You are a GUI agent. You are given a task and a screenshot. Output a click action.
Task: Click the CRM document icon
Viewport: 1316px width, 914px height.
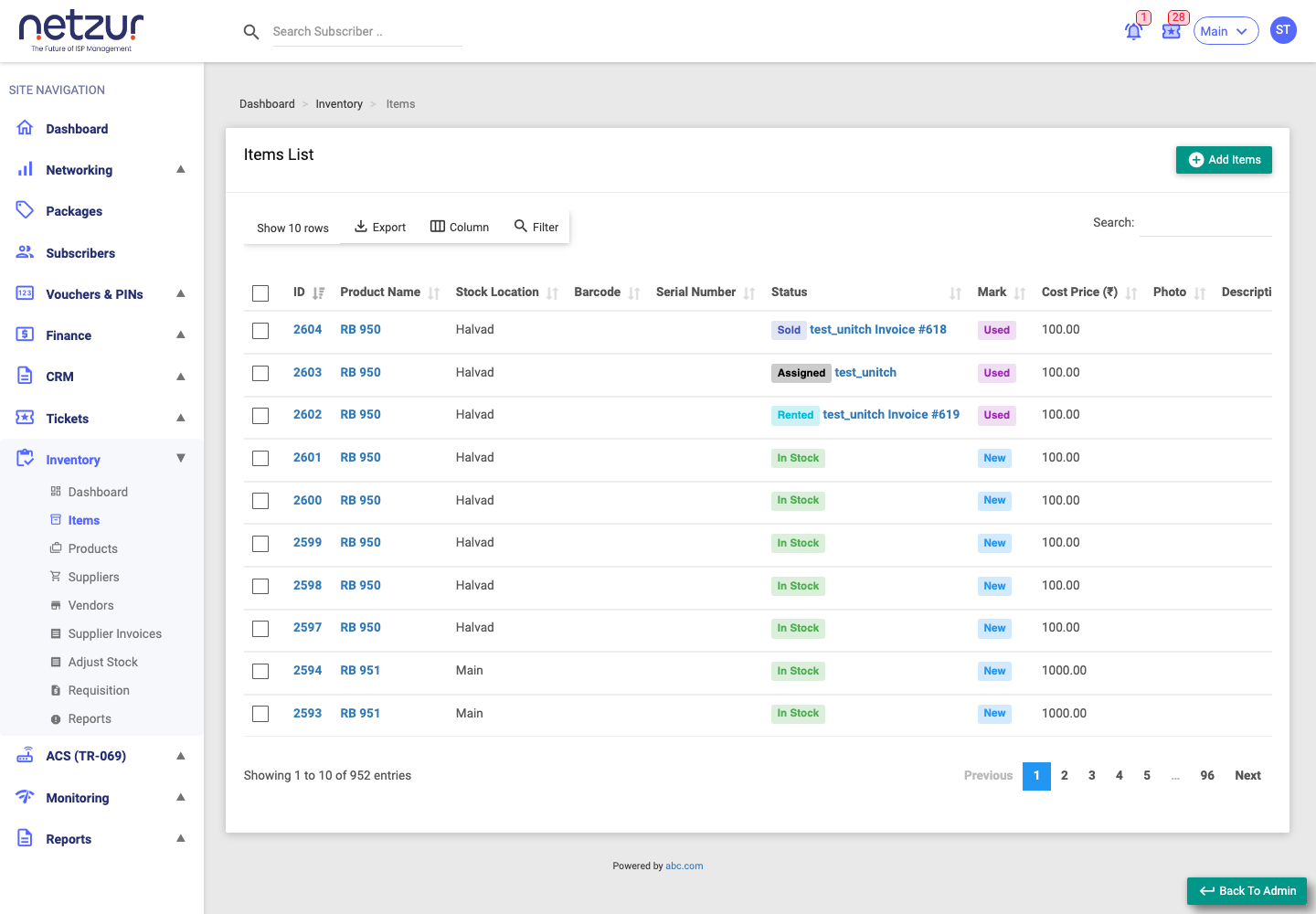coord(26,376)
